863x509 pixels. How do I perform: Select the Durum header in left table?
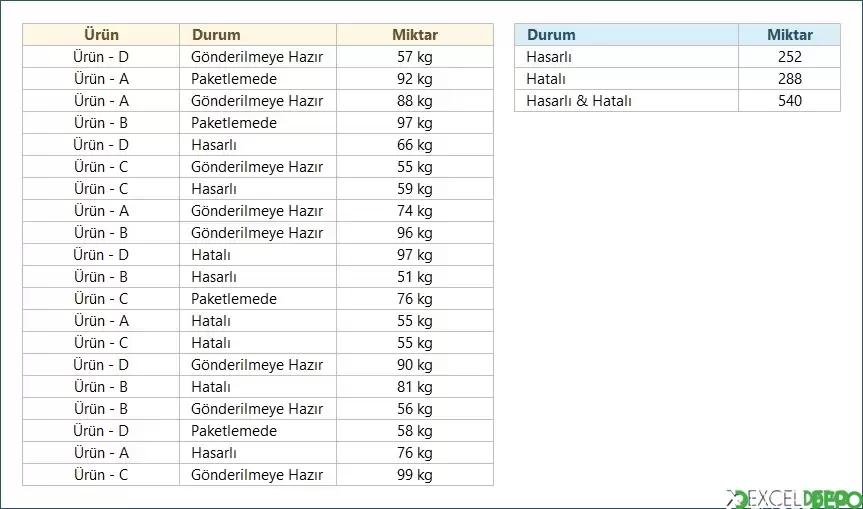tap(258, 35)
